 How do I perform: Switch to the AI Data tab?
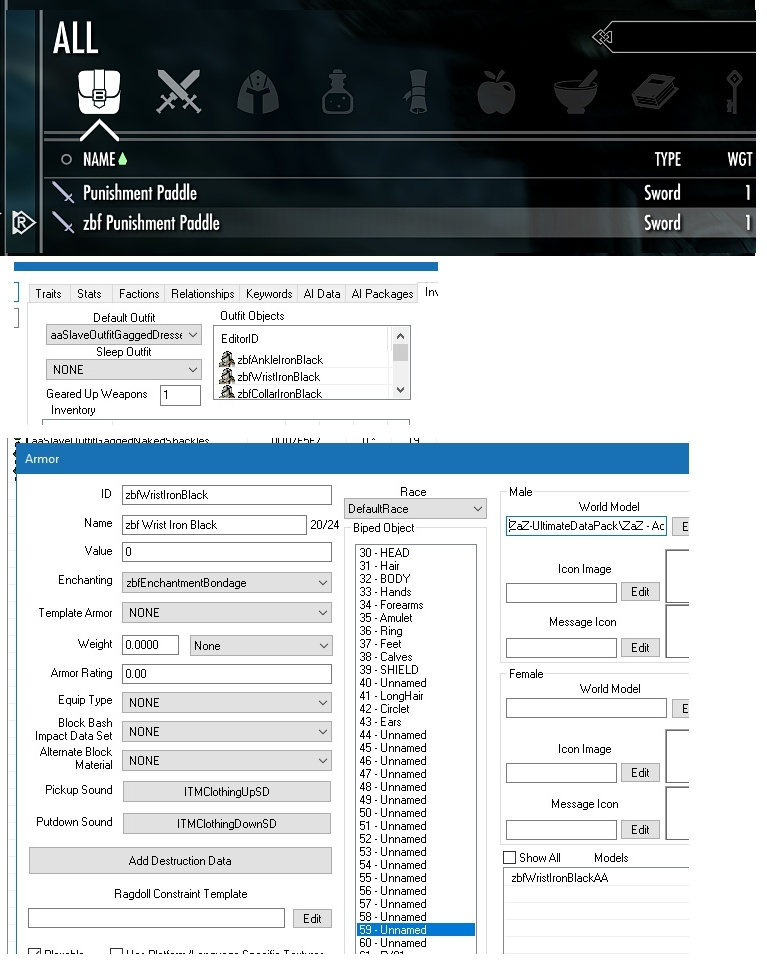pos(322,294)
